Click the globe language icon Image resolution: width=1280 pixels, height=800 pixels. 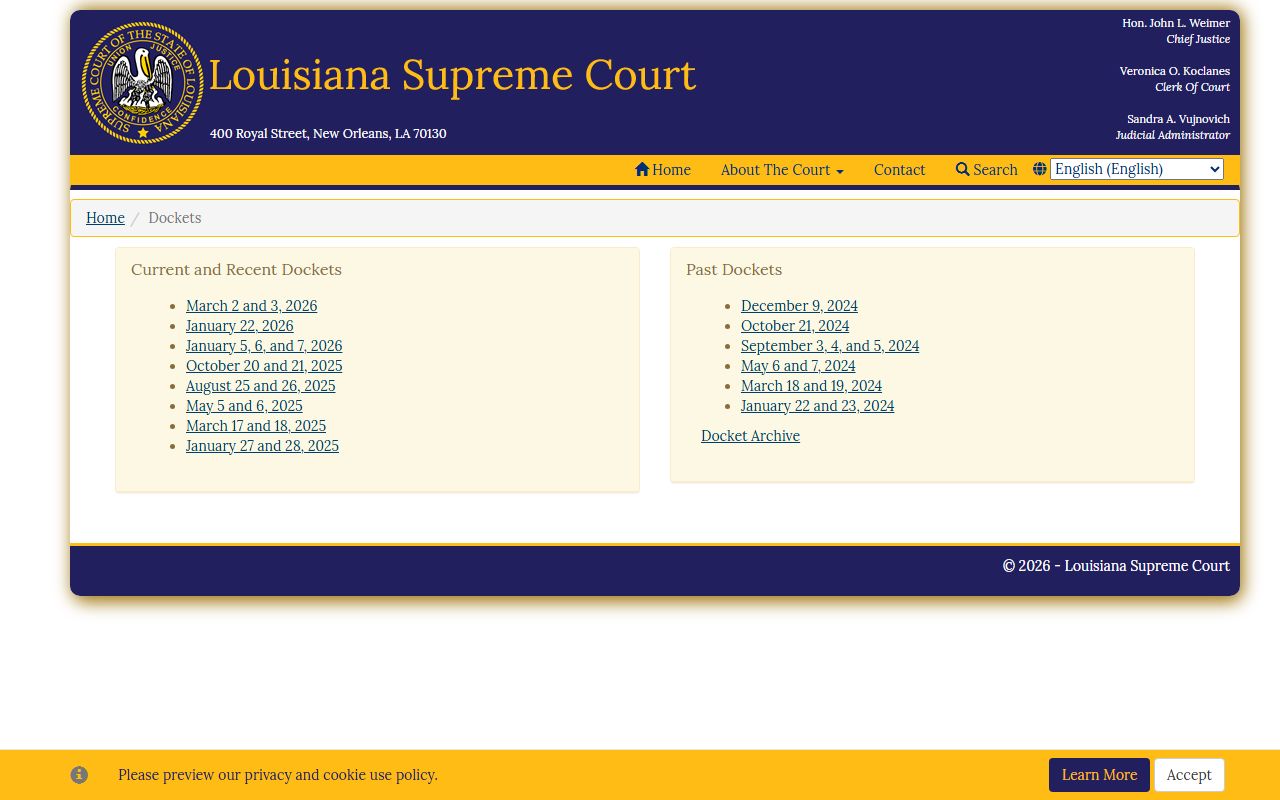coord(1040,169)
